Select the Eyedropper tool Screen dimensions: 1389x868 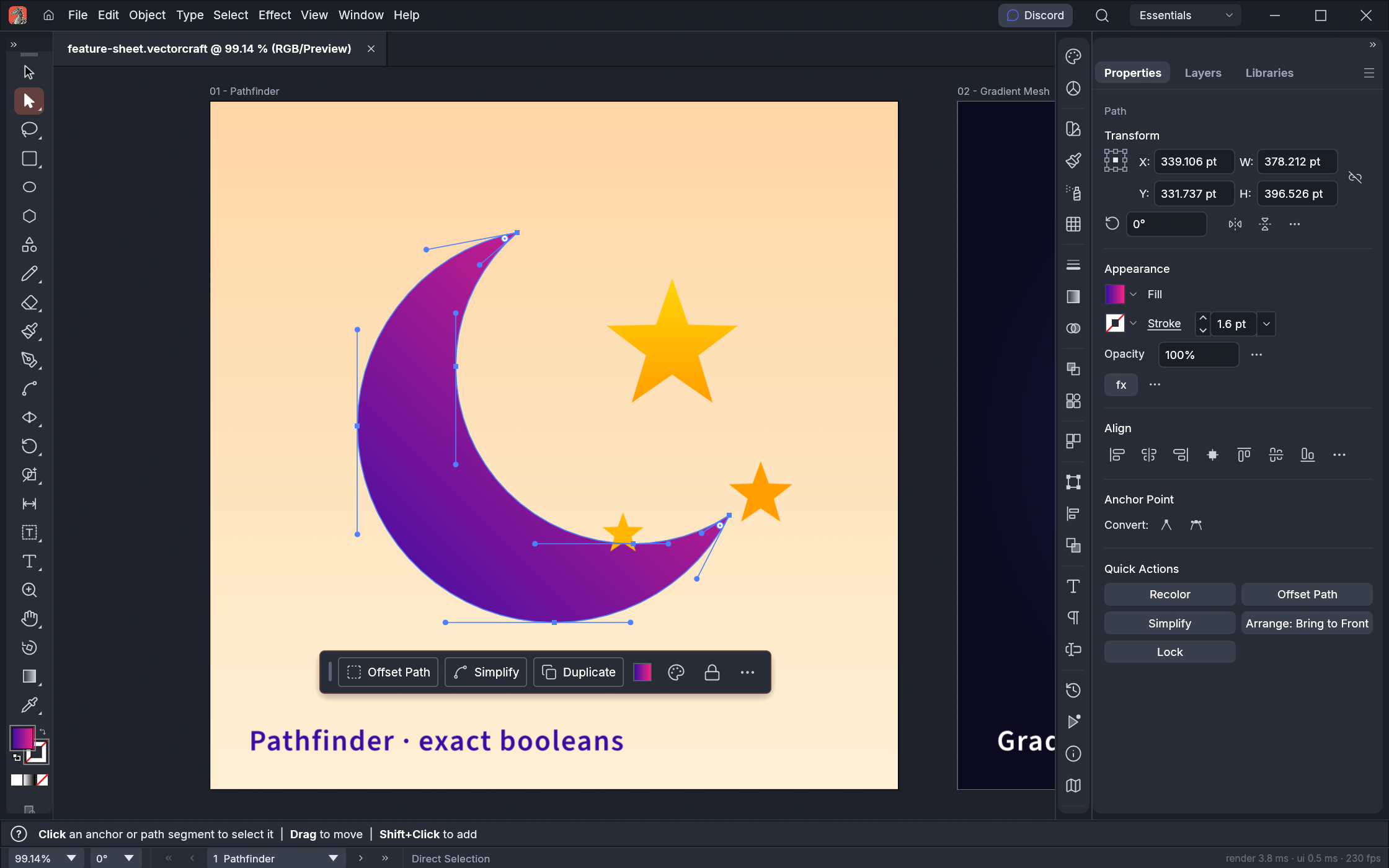click(x=29, y=705)
